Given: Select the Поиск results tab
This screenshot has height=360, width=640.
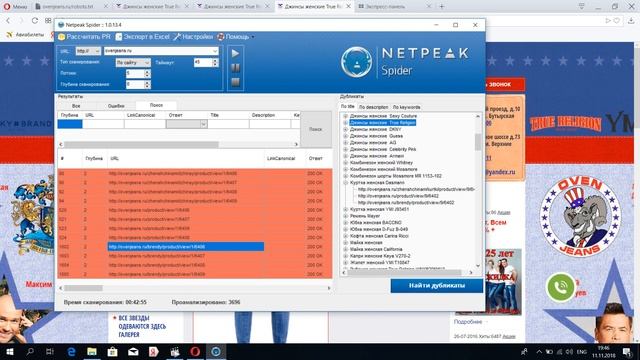Looking at the screenshot, I should (156, 105).
